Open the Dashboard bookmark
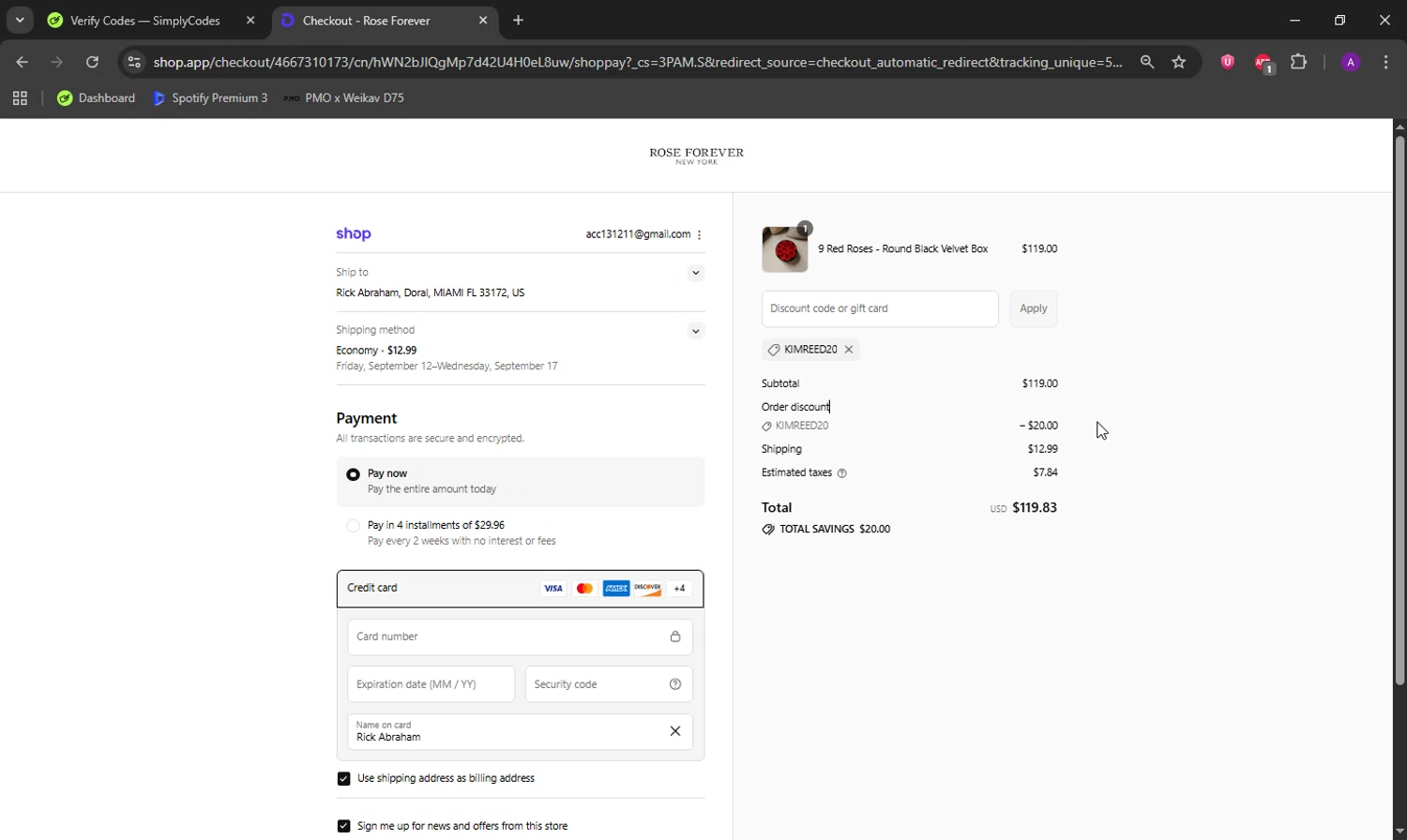The width and height of the screenshot is (1407, 840). 97,97
